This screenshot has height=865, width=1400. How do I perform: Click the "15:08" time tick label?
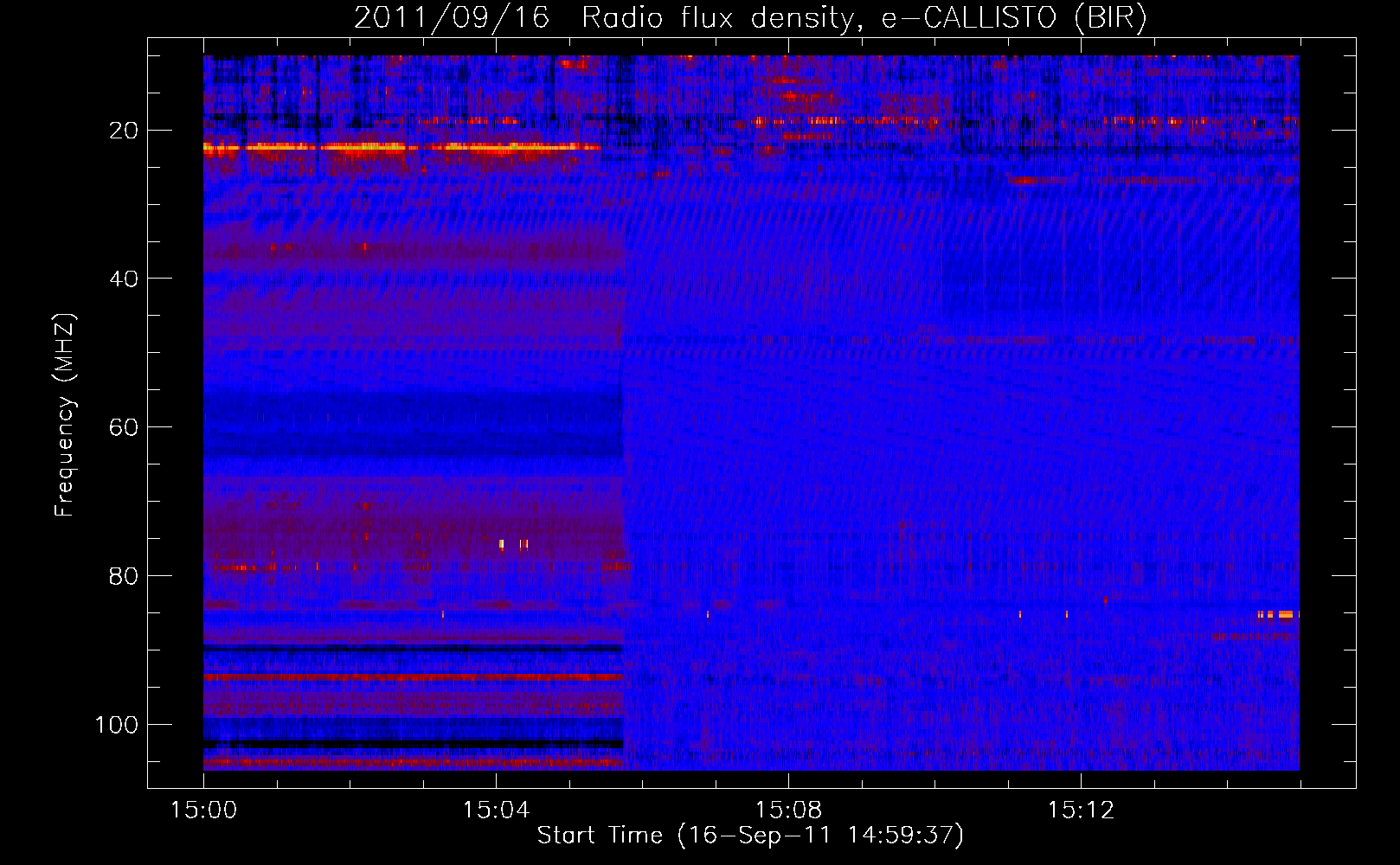coord(788,811)
